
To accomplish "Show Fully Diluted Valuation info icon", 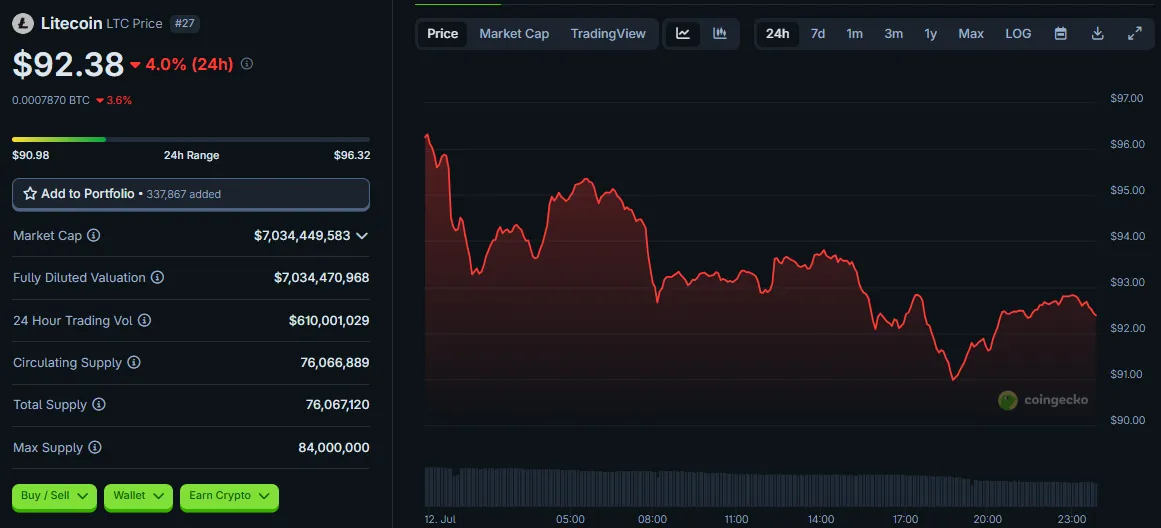I will click(x=158, y=278).
